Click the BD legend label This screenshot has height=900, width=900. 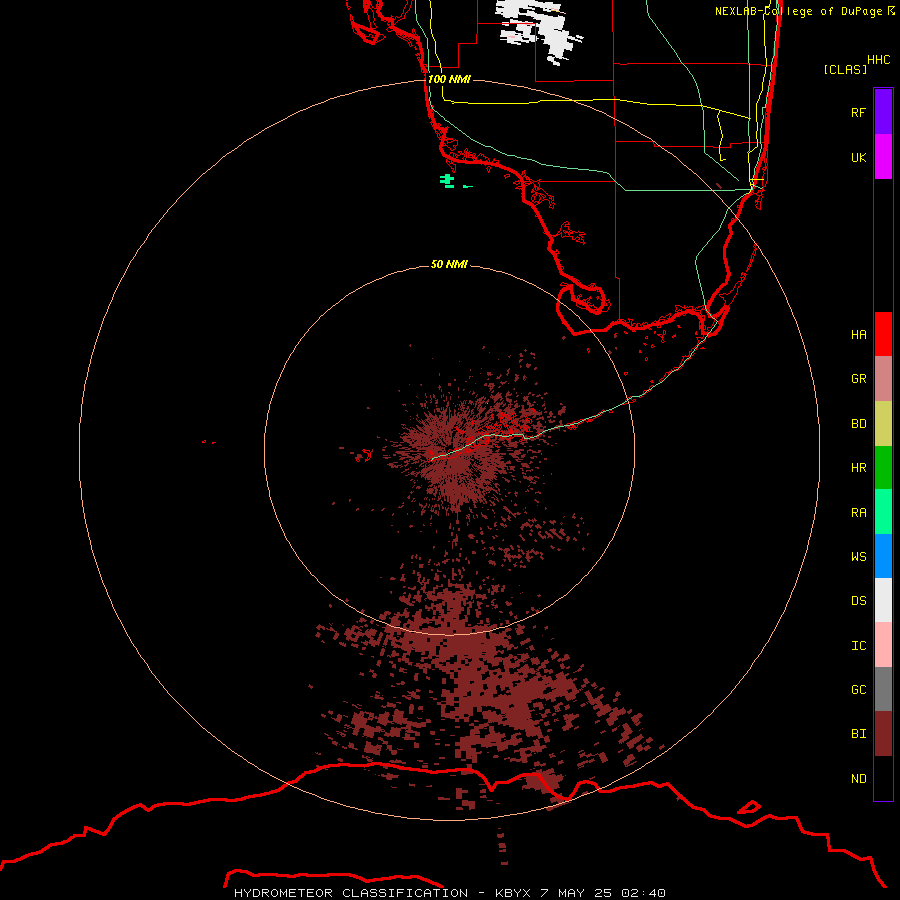pyautogui.click(x=858, y=424)
